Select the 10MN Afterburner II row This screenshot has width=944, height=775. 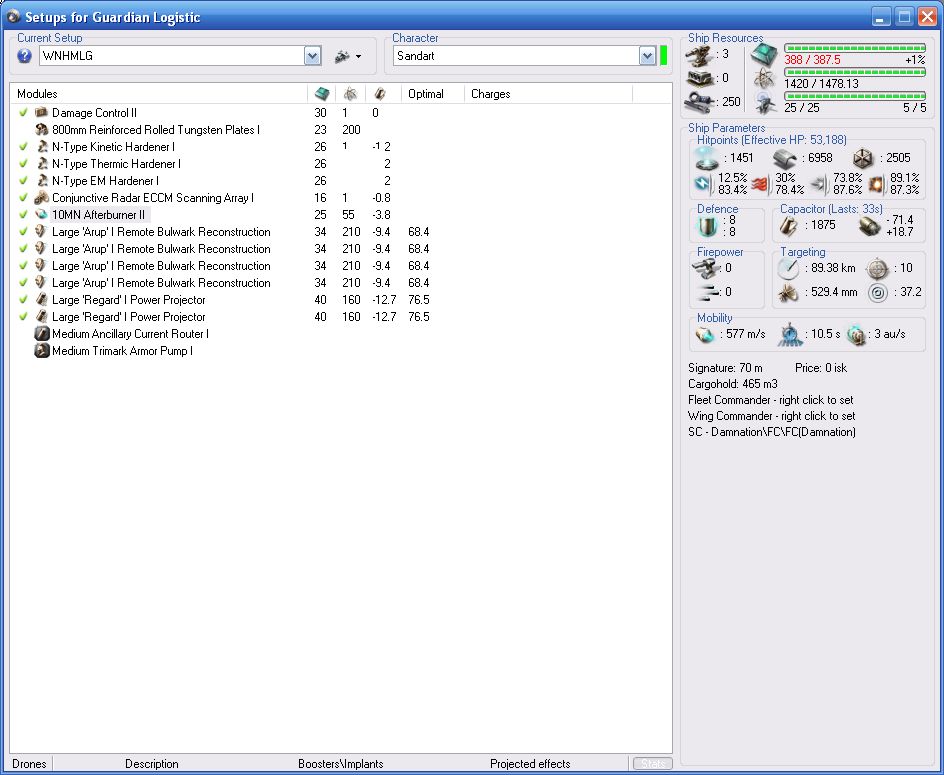pyautogui.click(x=340, y=214)
